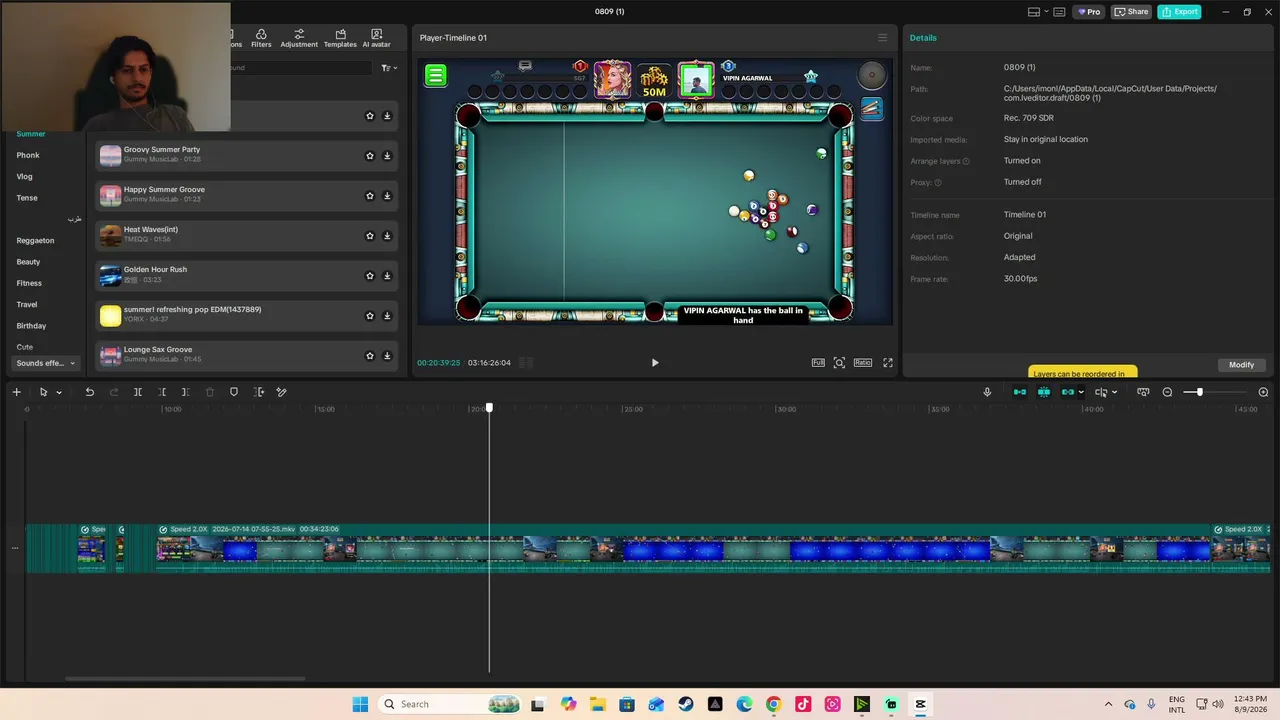Click the add track plus icon
The image size is (1280, 720).
[16, 392]
